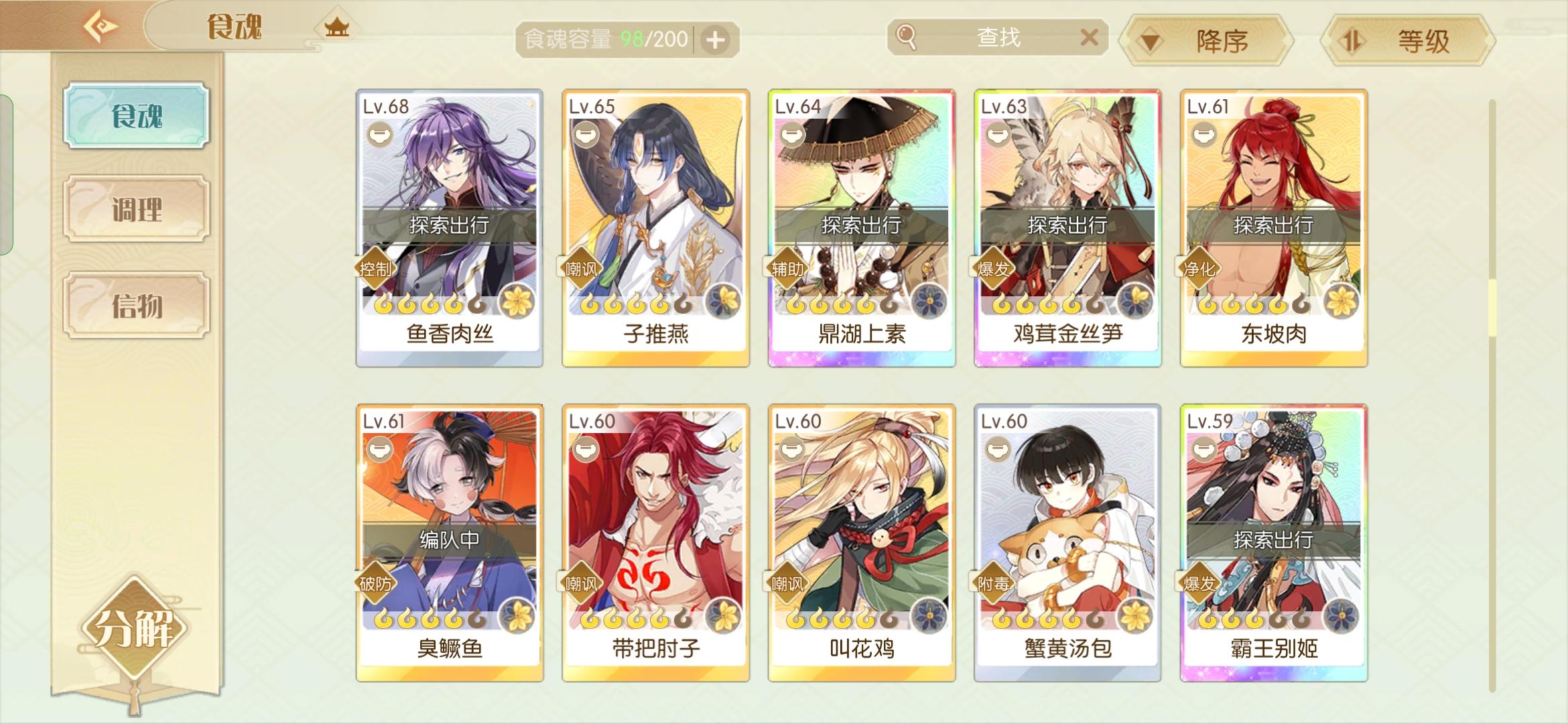Open the 叫花鸡 character card

tap(862, 542)
